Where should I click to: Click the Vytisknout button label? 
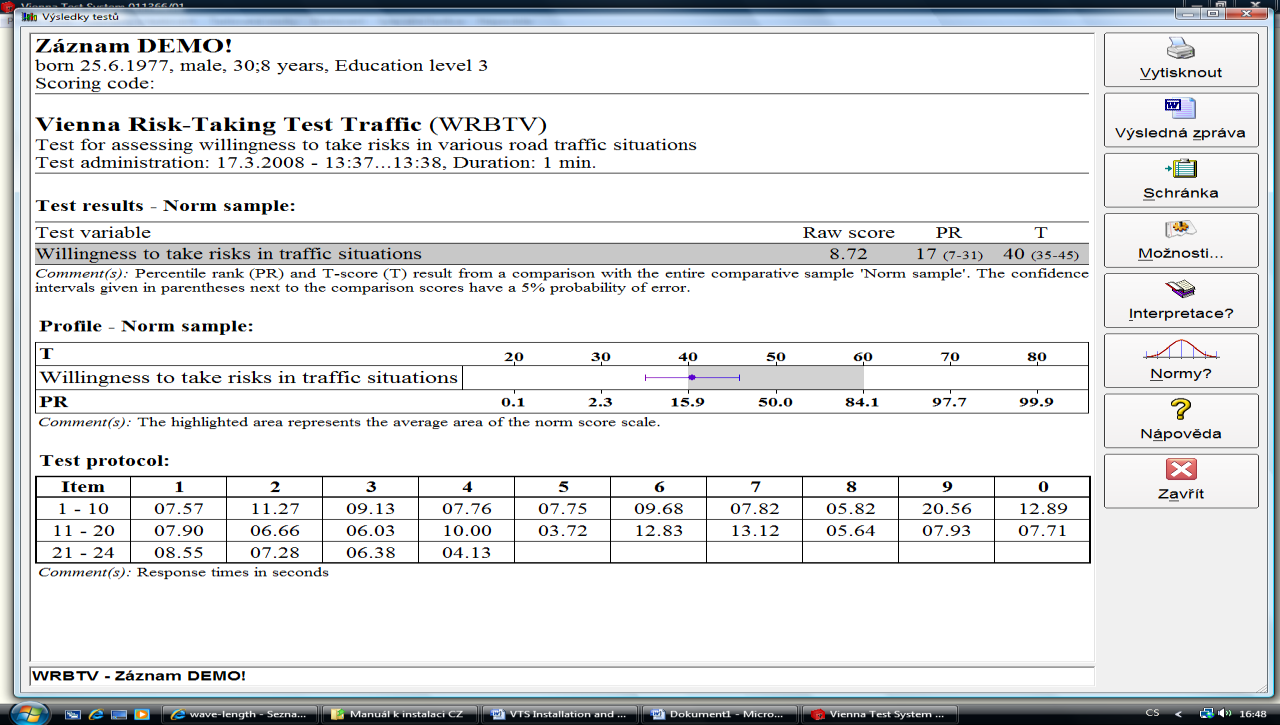pos(1181,73)
